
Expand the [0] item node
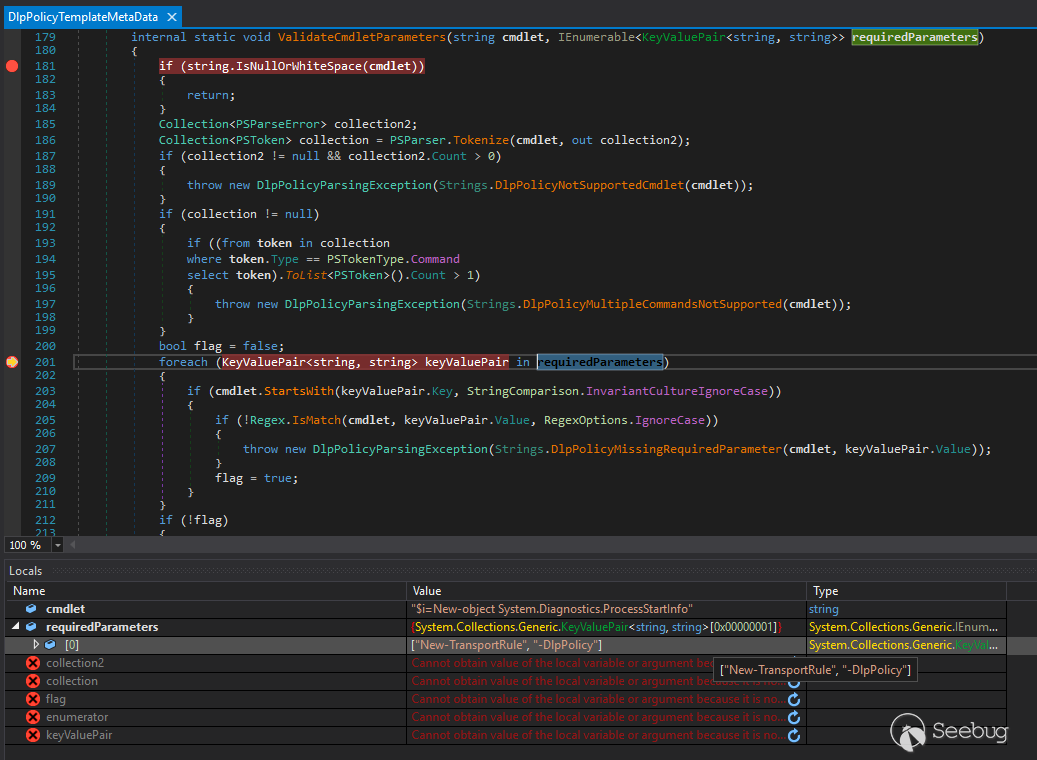tap(36, 644)
